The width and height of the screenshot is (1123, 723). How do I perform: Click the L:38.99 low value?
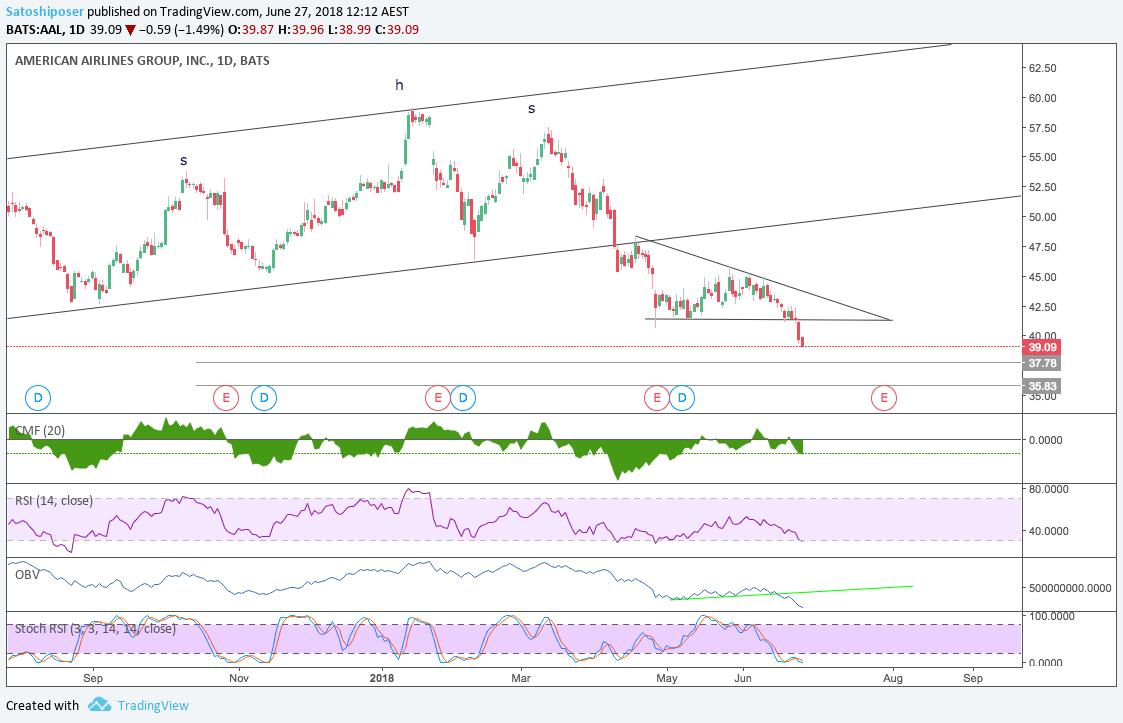tap(350, 30)
